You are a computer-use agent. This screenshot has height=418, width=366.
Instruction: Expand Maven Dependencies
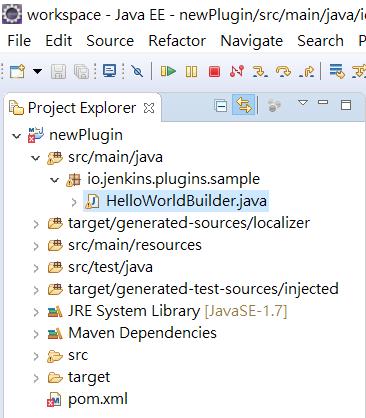[x=36, y=334]
